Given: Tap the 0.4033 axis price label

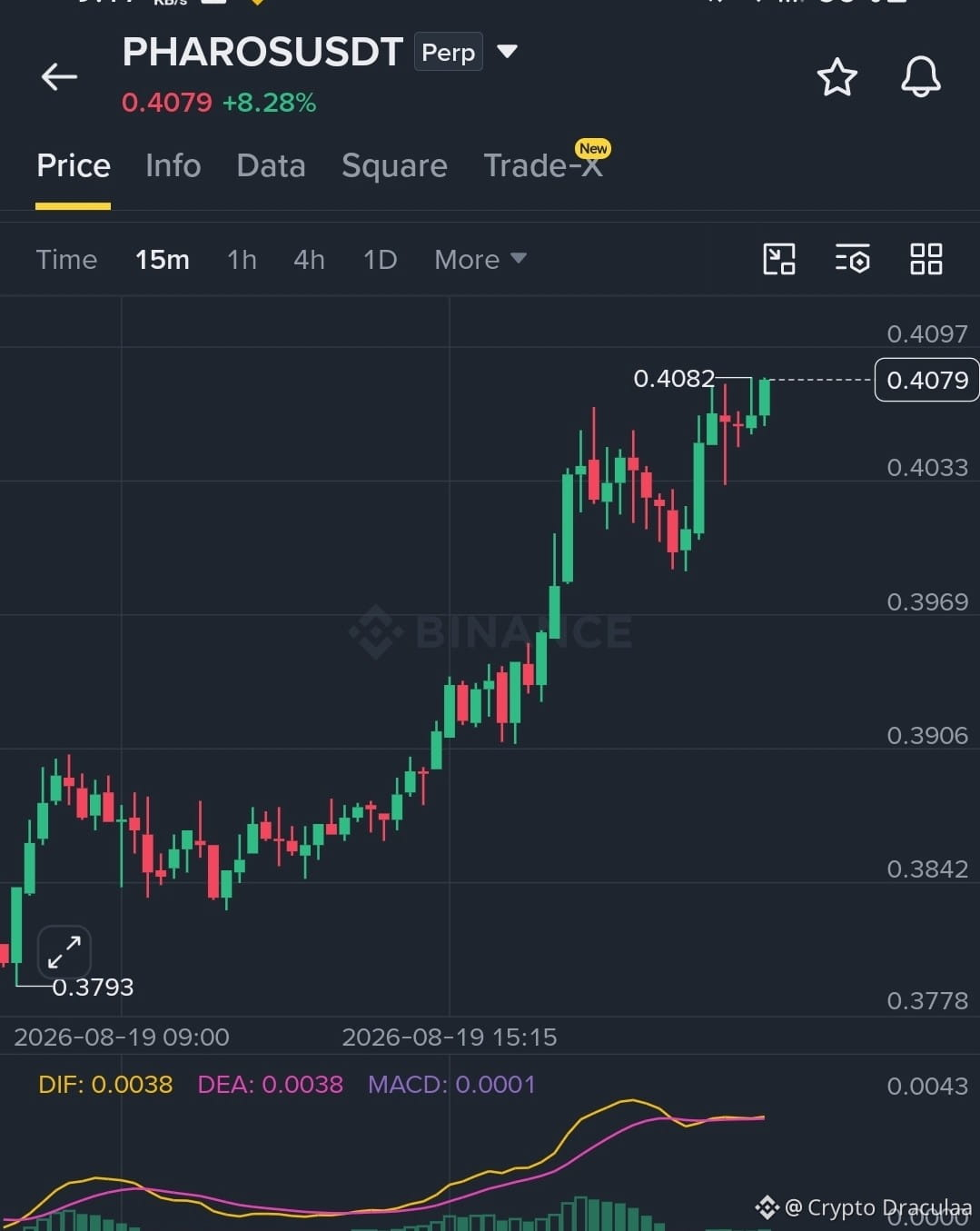Looking at the screenshot, I should coord(927,467).
